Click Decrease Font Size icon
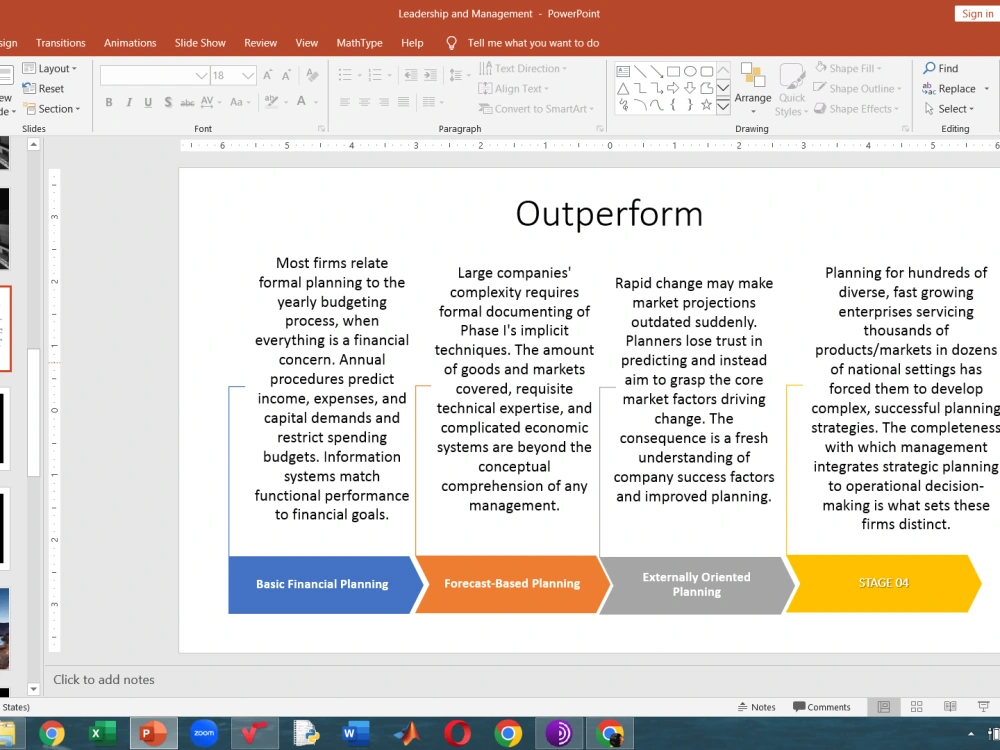1000x750 pixels. pos(286,75)
